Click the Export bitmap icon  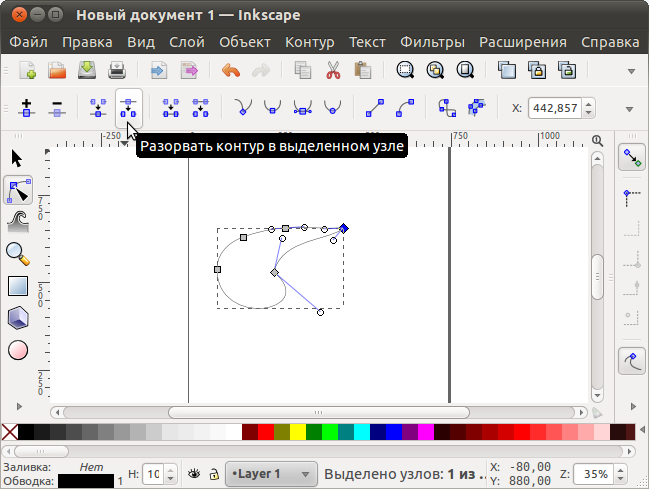coord(189,70)
